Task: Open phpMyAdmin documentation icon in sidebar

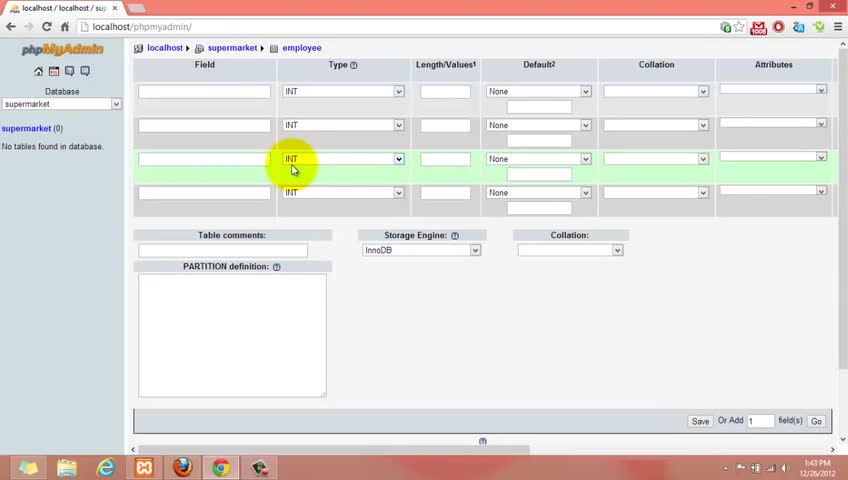Action: pyautogui.click(x=70, y=71)
